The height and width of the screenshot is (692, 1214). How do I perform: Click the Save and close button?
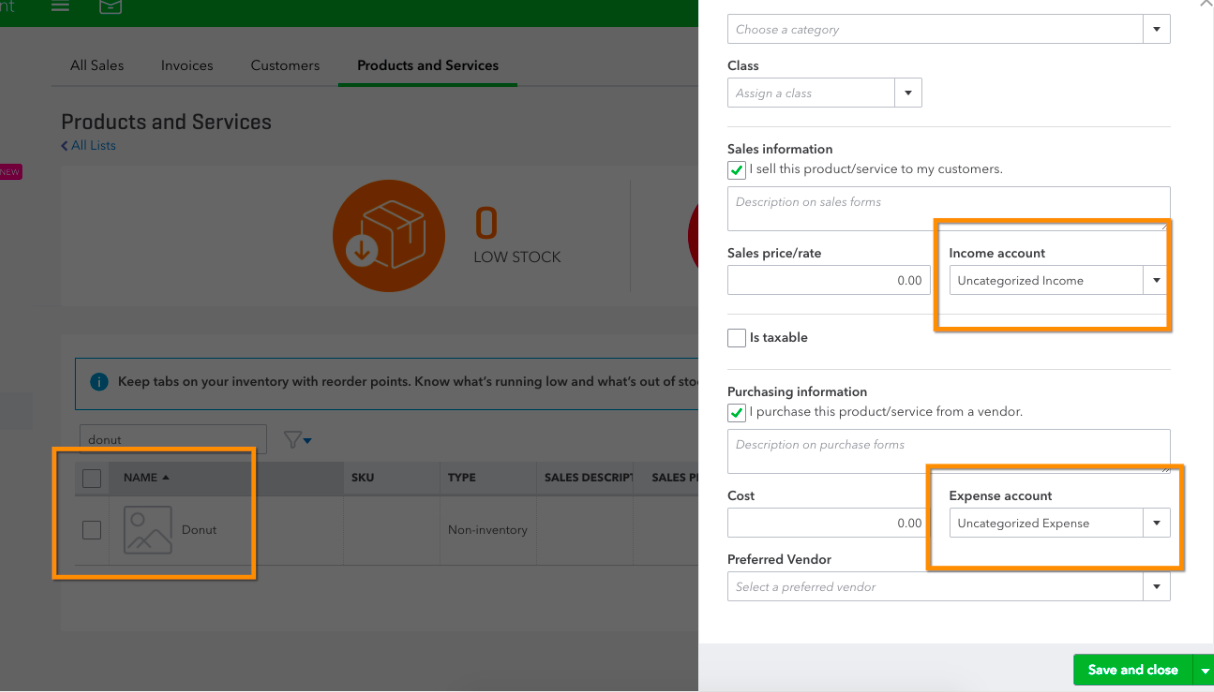coord(1133,670)
